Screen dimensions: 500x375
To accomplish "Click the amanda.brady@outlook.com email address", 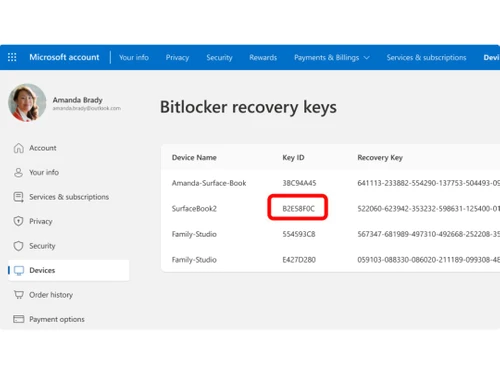I will [87, 108].
